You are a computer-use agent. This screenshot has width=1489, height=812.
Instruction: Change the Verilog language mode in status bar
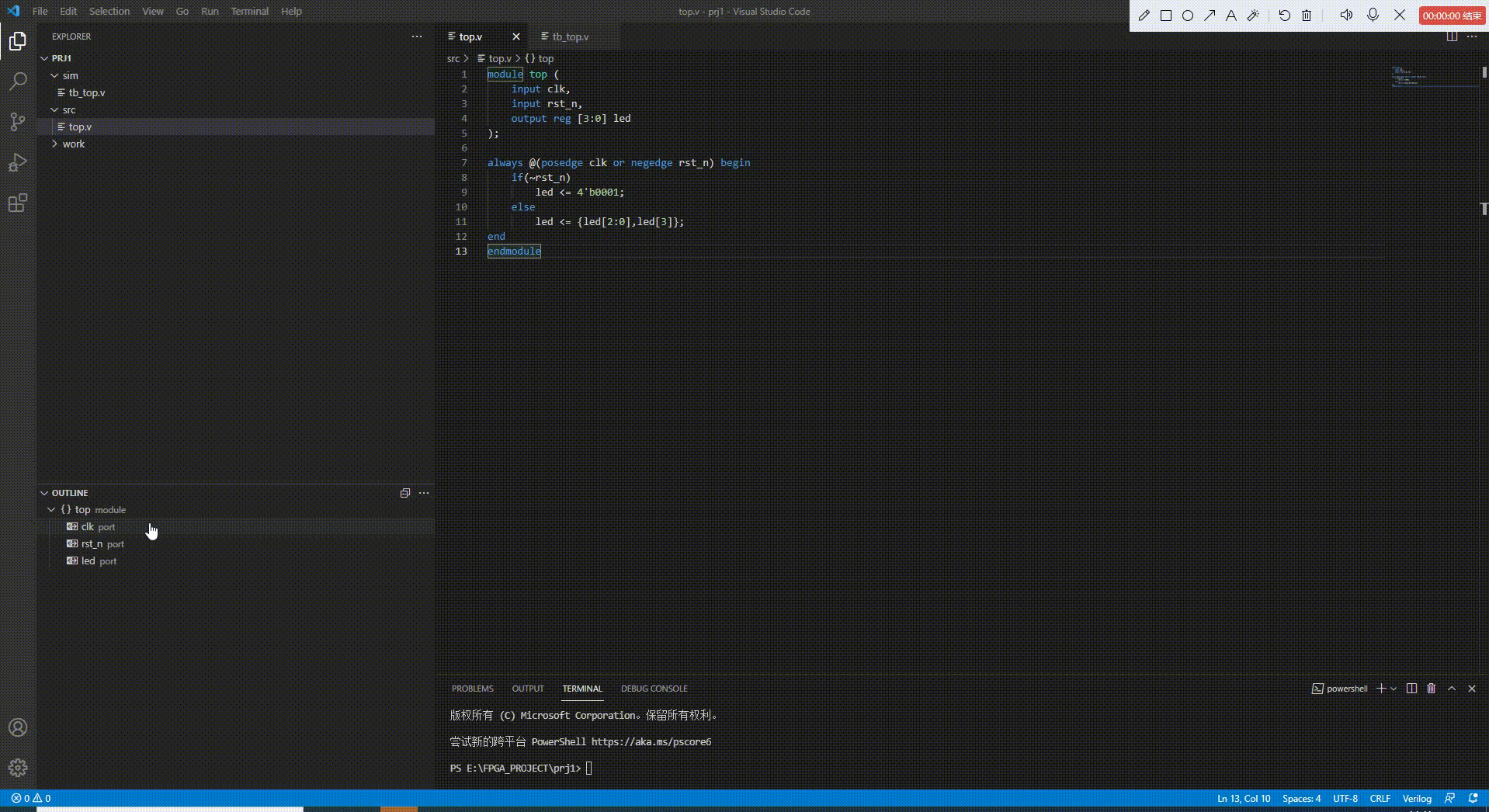1417,798
